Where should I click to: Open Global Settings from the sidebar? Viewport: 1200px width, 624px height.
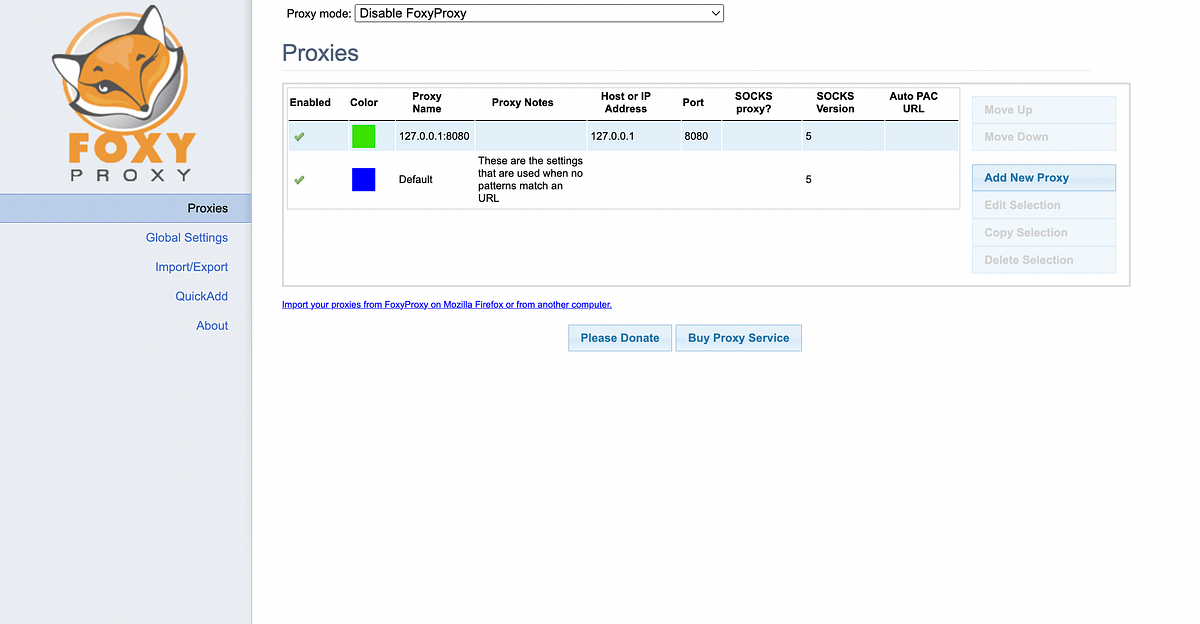point(186,237)
